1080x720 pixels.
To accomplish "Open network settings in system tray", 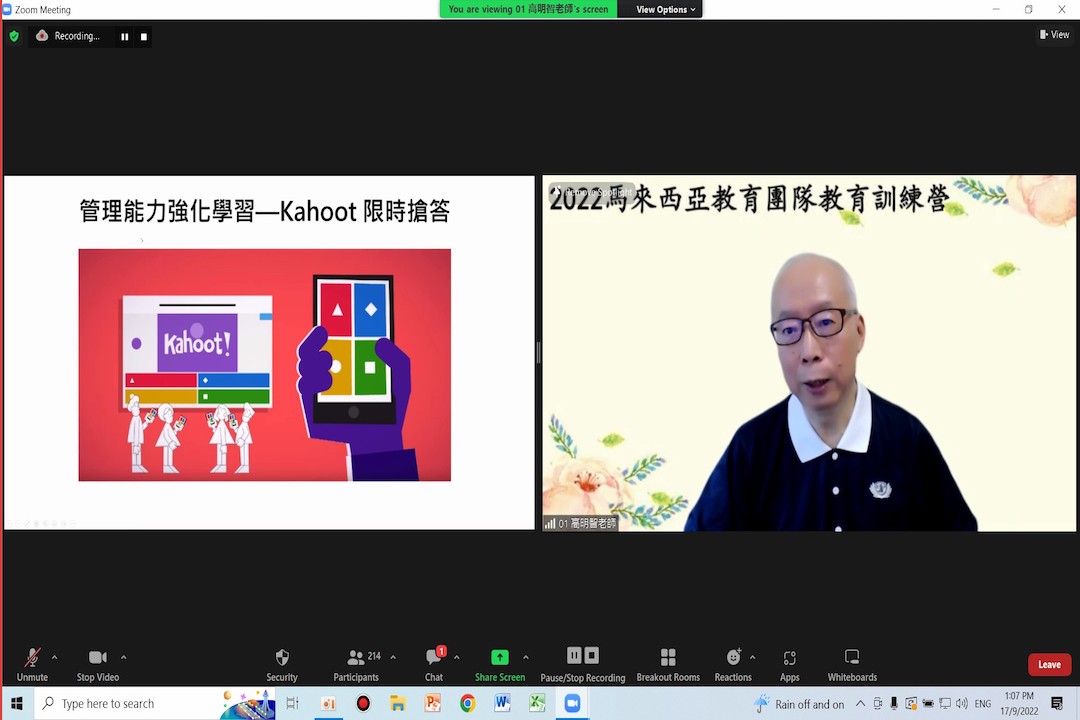I will coord(945,703).
